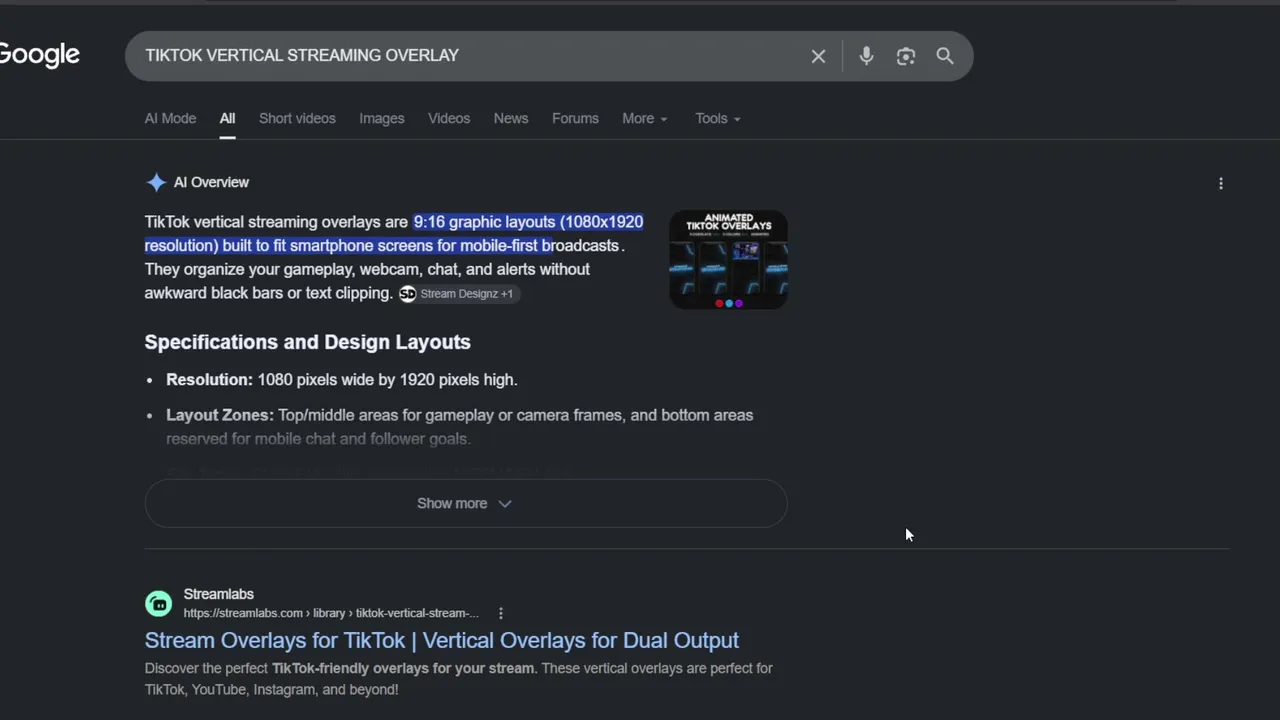This screenshot has height=720, width=1280.
Task: Open the Videos tab
Action: (x=449, y=118)
